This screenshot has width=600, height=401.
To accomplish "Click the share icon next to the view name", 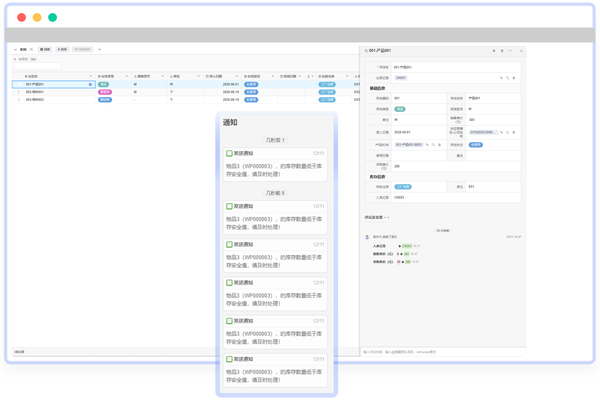I will (31, 49).
